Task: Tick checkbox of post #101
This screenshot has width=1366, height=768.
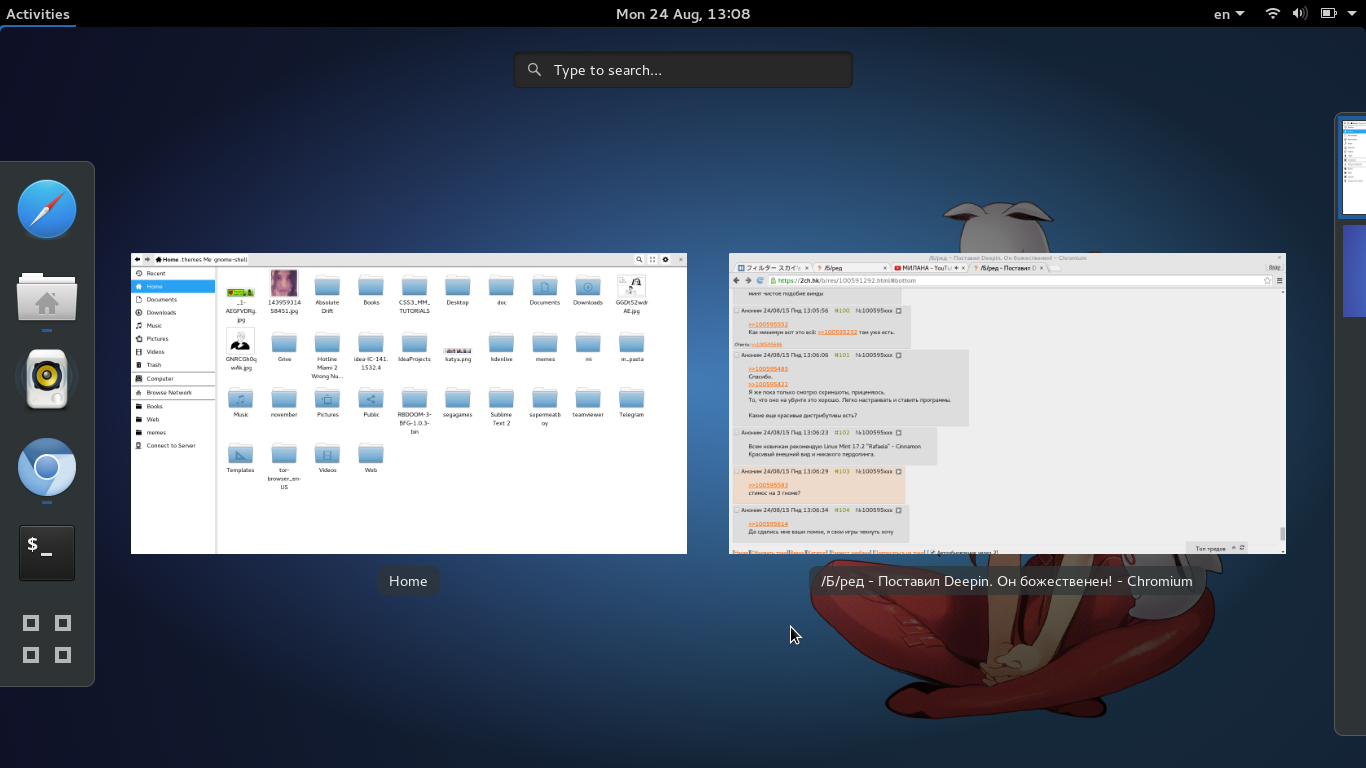Action: 737,355
